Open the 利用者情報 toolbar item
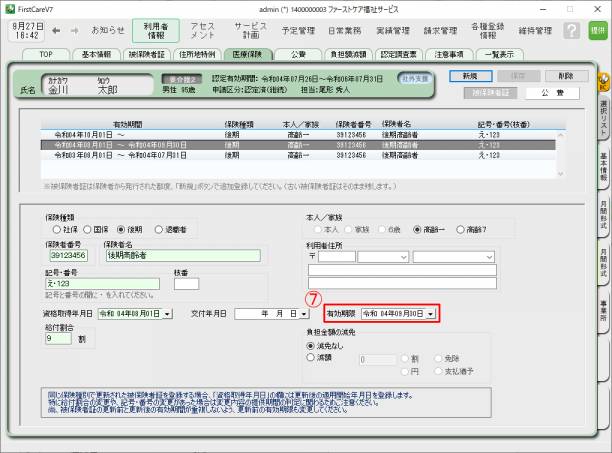 point(153,30)
